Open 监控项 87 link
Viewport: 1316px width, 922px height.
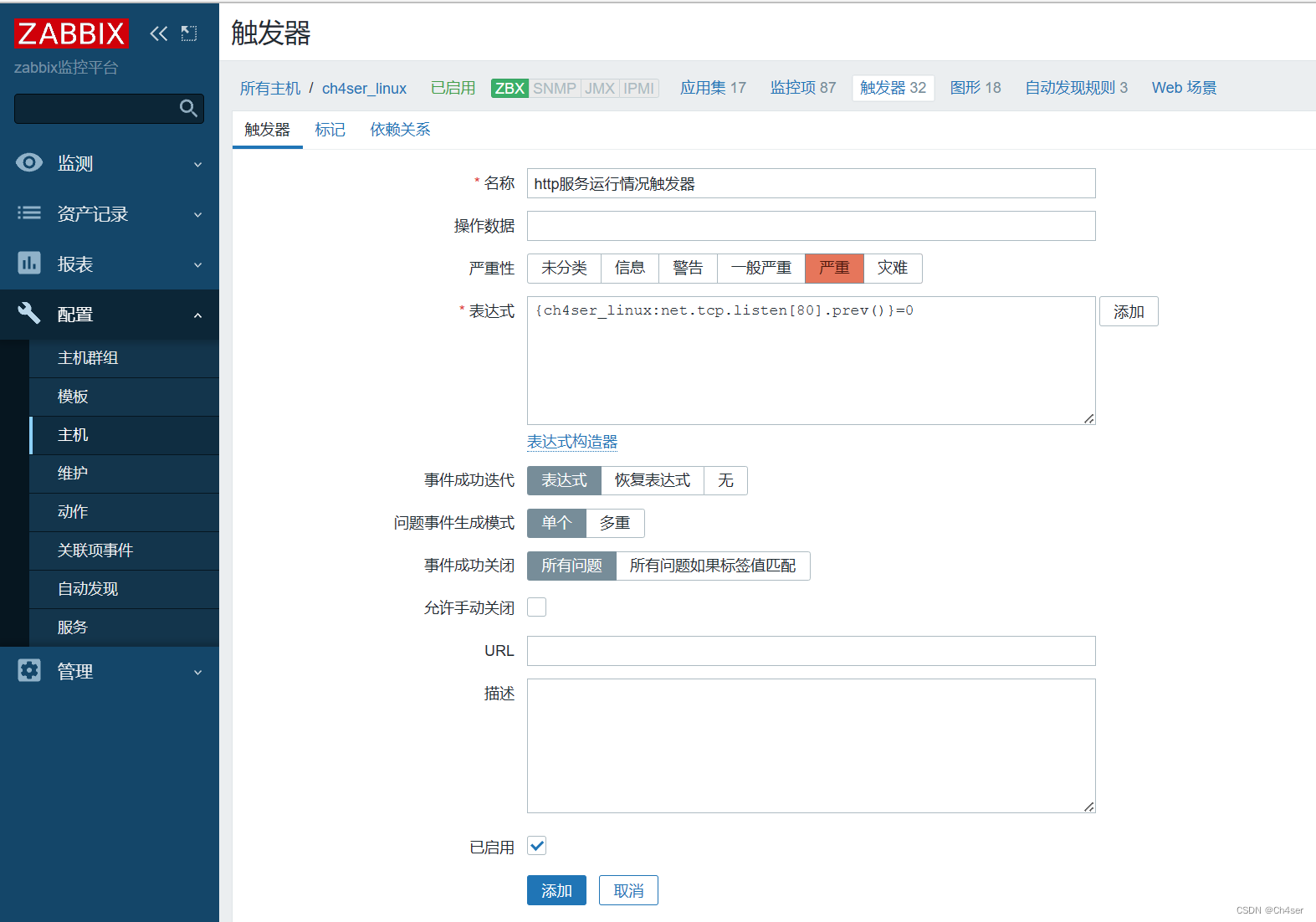click(803, 88)
